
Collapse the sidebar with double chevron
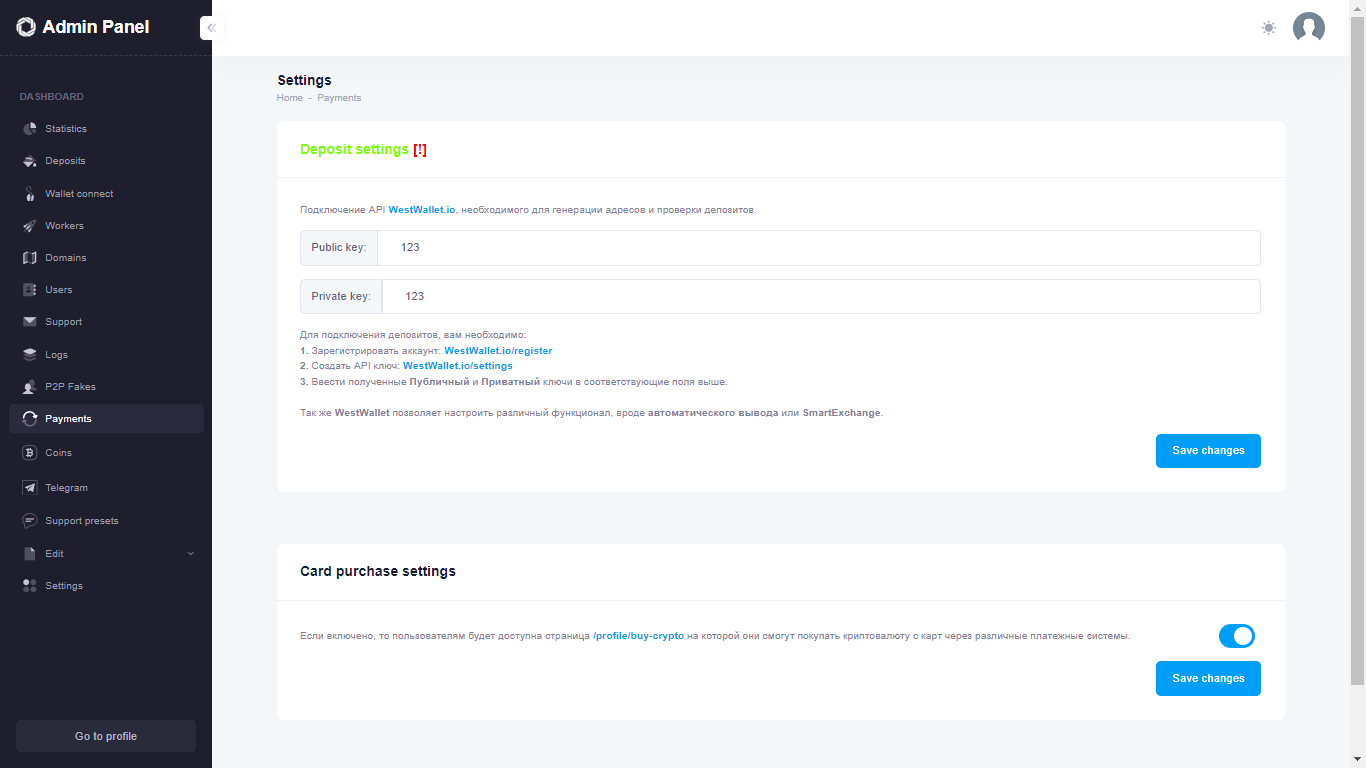tap(211, 28)
